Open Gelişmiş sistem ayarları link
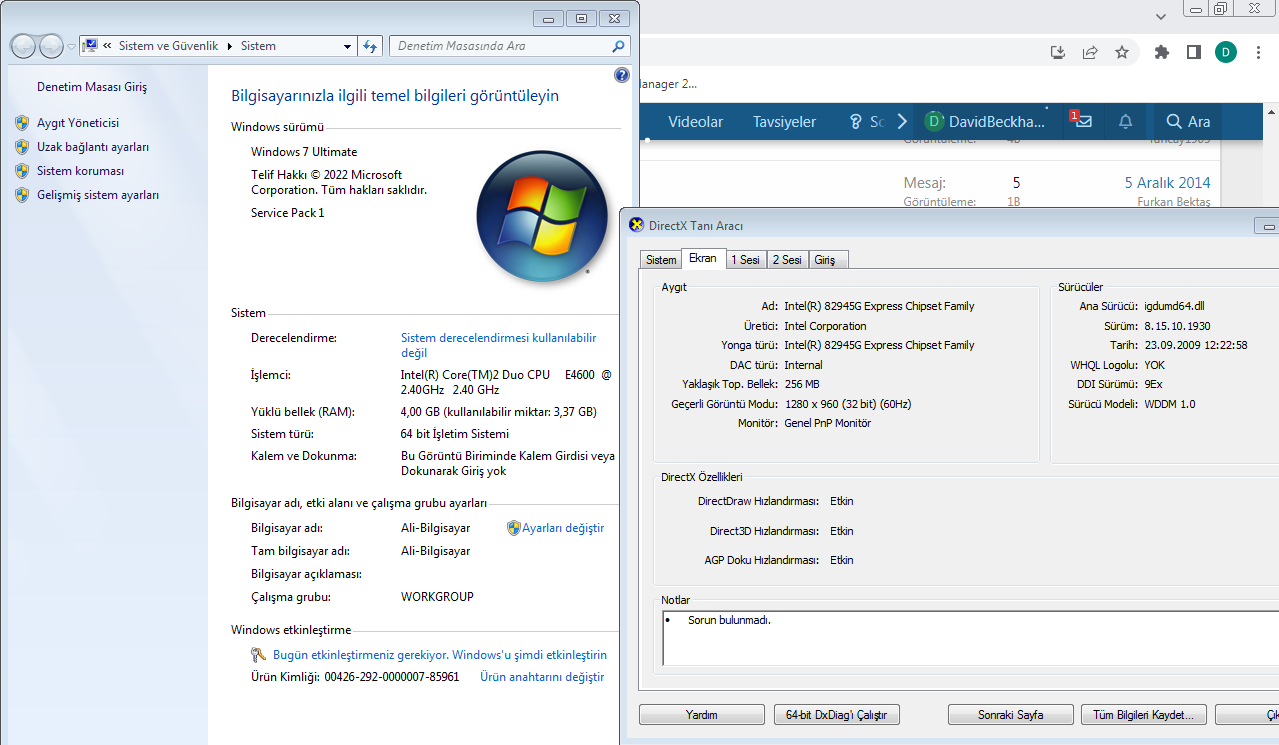This screenshot has width=1279, height=745. 98,195
